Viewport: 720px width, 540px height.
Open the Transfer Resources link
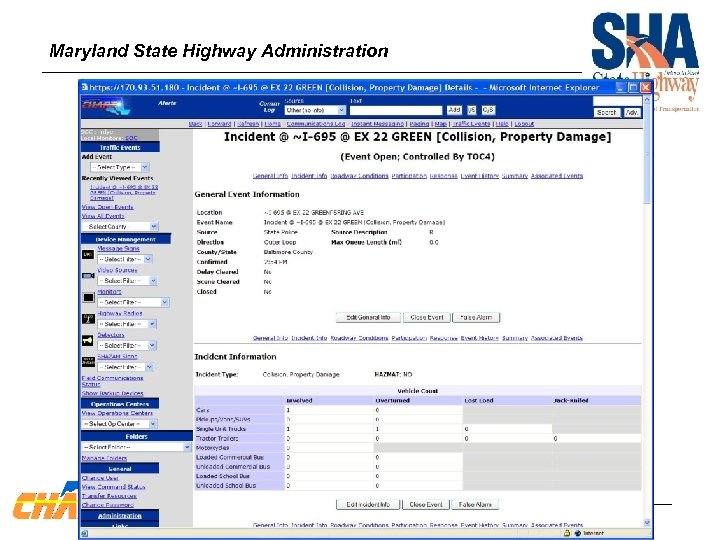click(x=109, y=496)
